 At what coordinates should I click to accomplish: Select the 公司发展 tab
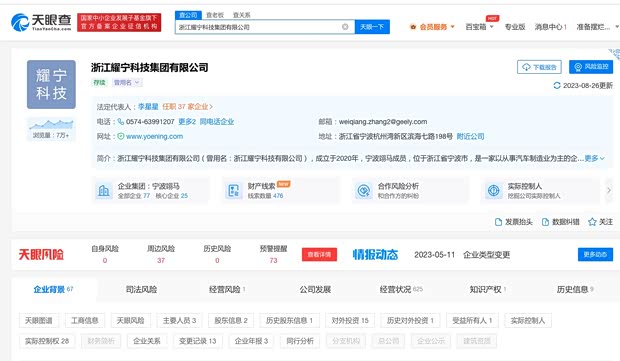coord(315,289)
